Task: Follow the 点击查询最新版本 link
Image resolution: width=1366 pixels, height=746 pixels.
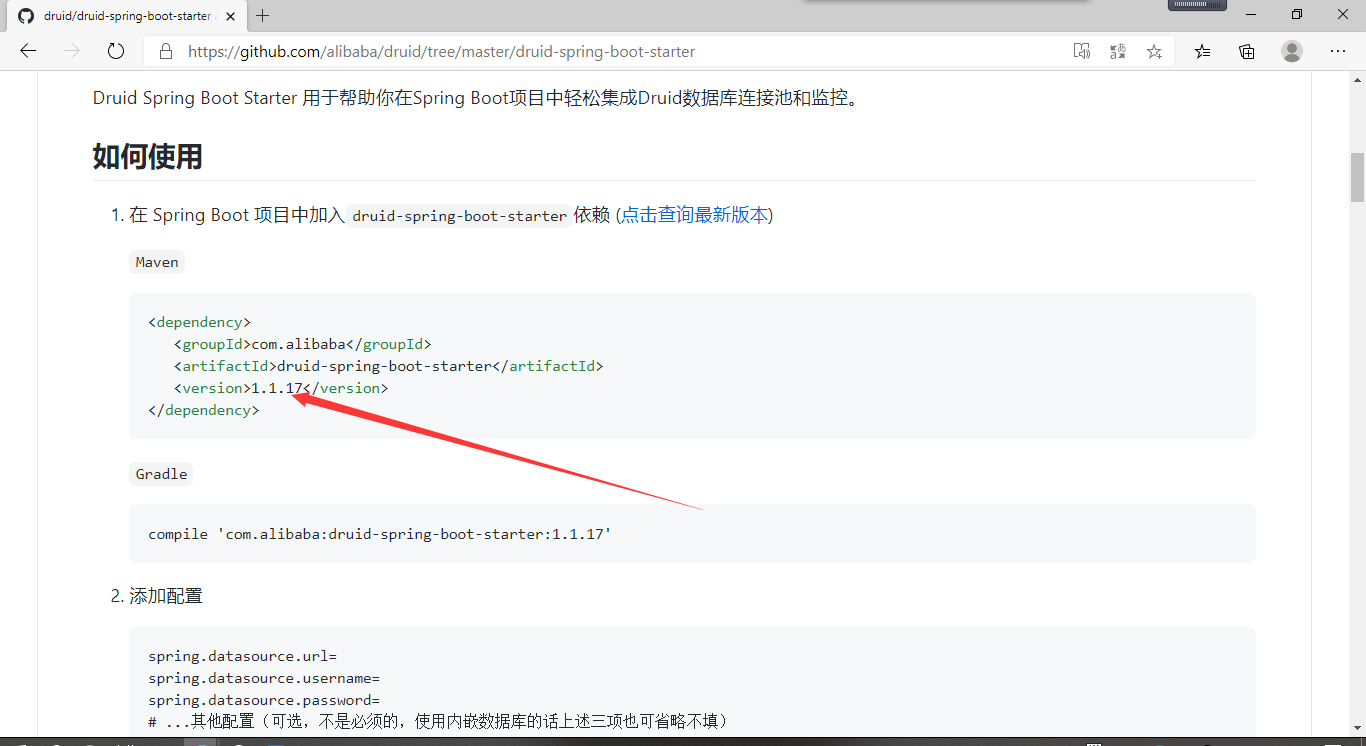Action: click(696, 214)
